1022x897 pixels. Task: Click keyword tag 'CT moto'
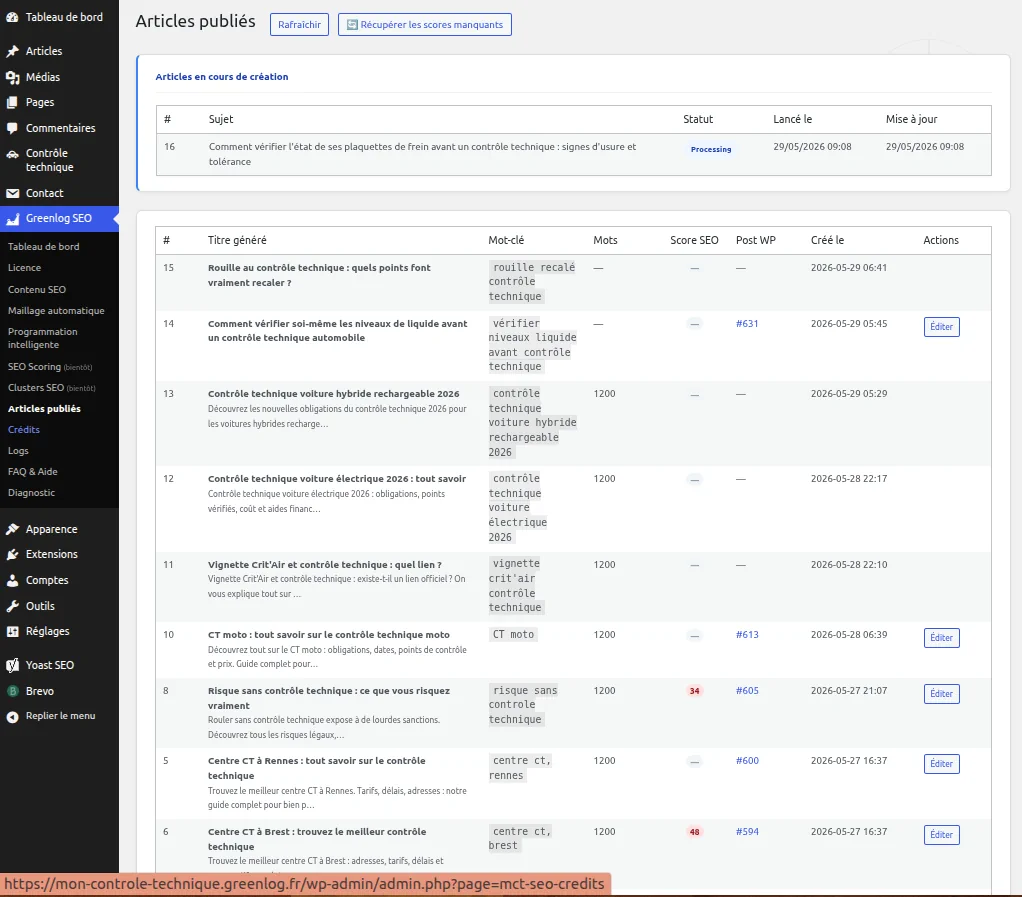pos(513,634)
